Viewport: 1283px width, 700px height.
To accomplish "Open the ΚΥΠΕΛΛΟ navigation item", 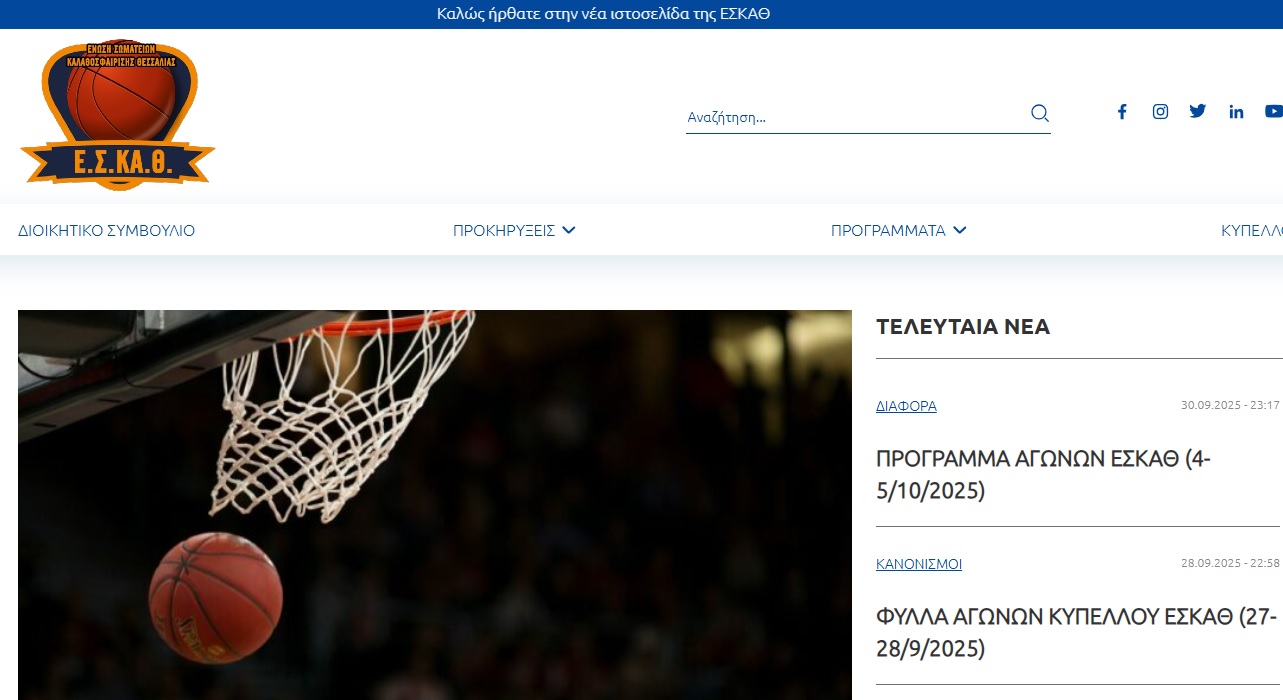I will [1251, 231].
